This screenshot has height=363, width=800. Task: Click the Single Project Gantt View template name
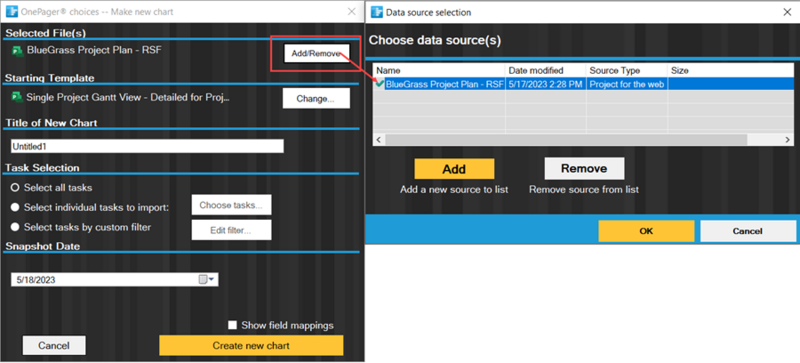tap(128, 98)
